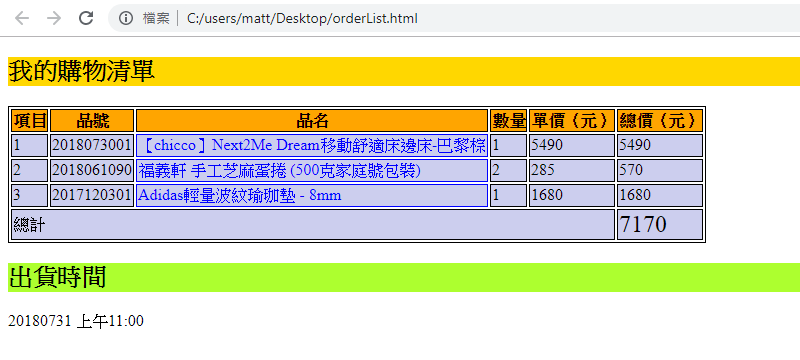
Task: Click the browser forward arrow
Action: coord(54,18)
